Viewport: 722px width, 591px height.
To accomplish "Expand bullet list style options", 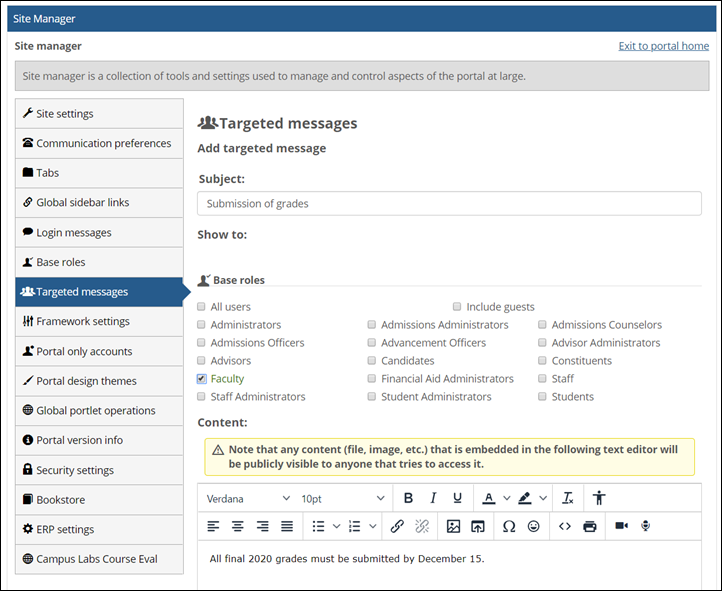I will click(x=337, y=526).
